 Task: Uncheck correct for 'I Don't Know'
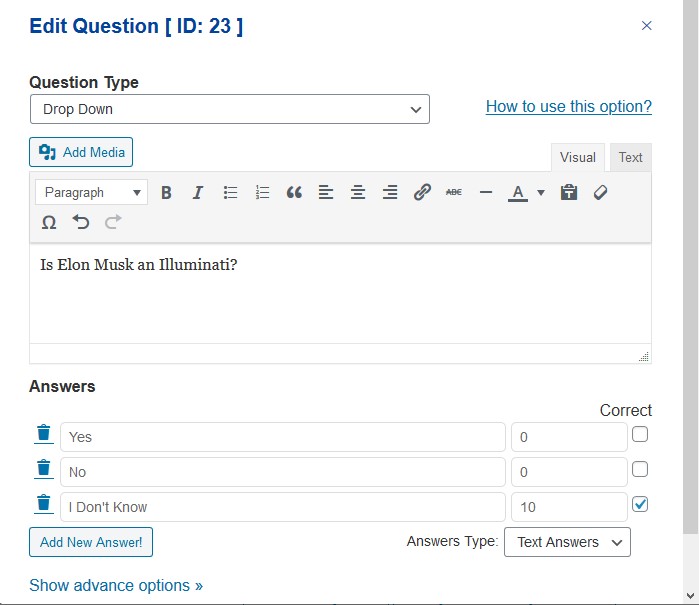[640, 504]
